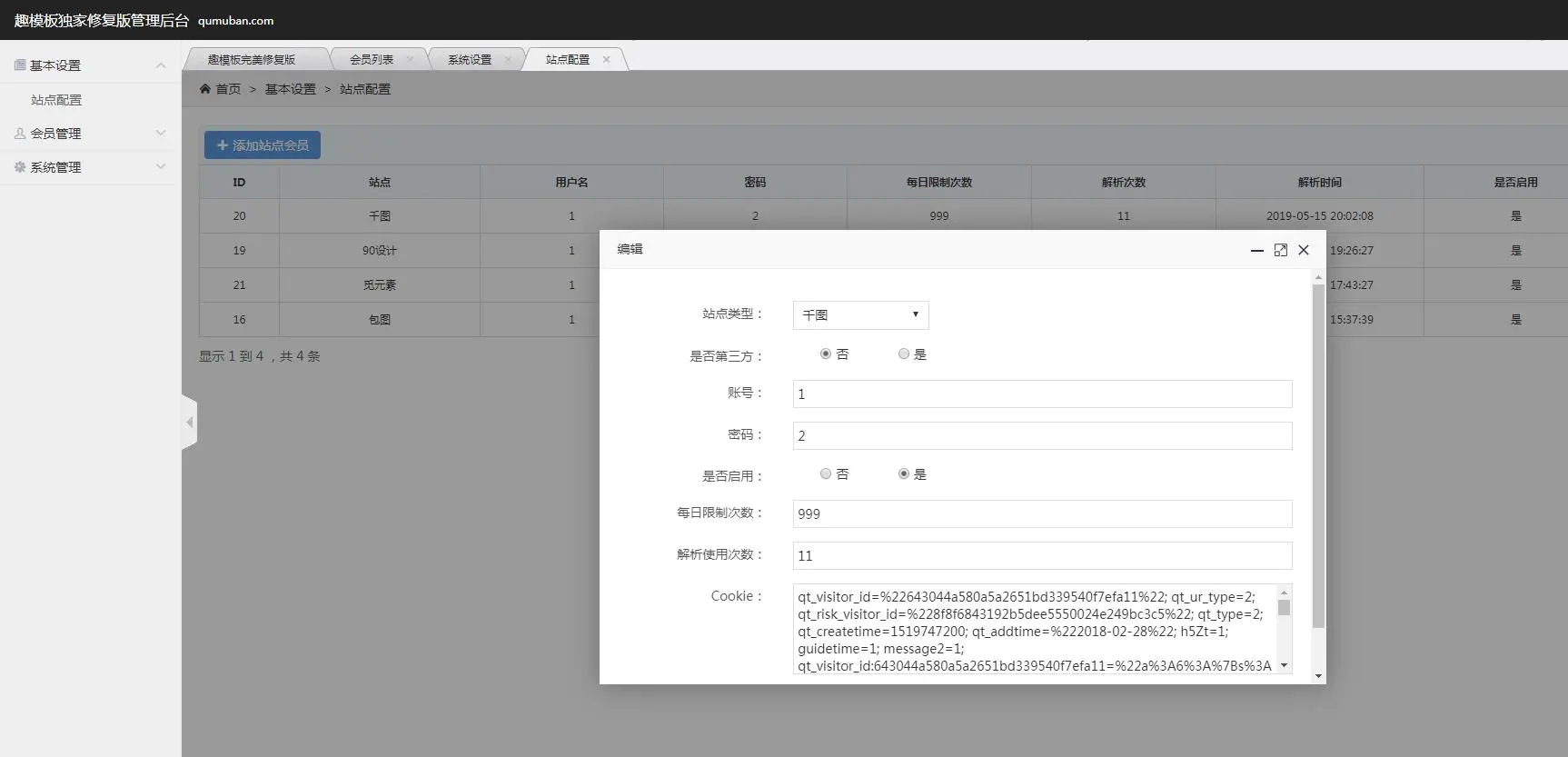Choose 否 for 是否第三方 option
1568x757 pixels.
coord(826,354)
